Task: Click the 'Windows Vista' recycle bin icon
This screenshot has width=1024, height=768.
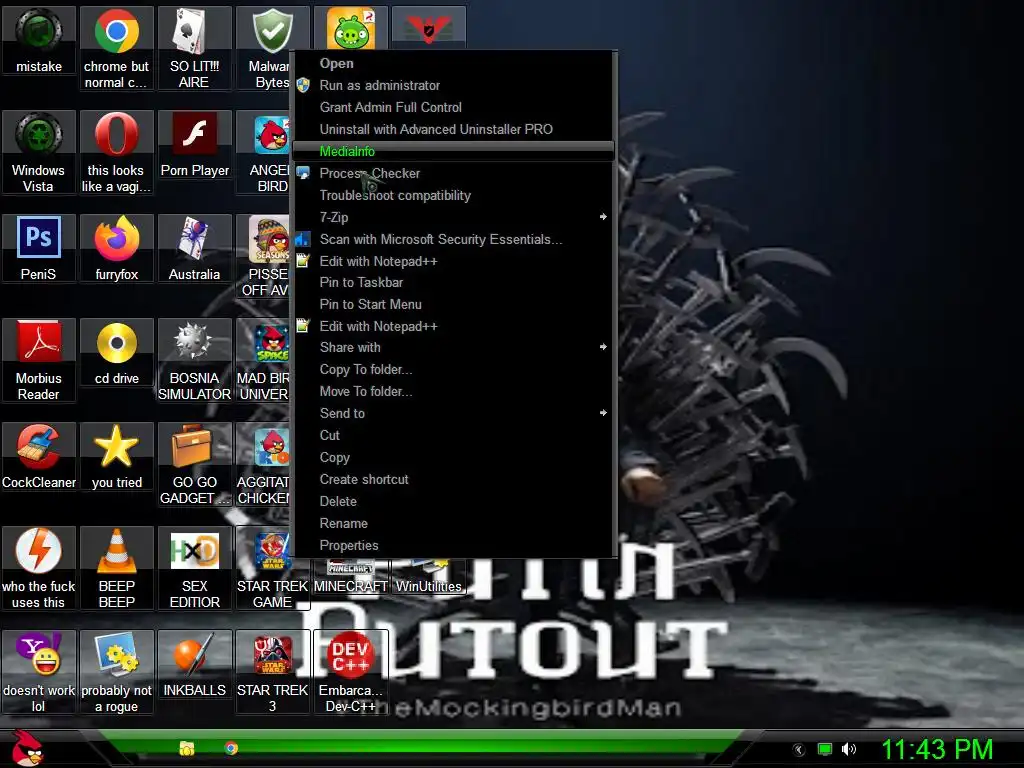Action: click(39, 152)
